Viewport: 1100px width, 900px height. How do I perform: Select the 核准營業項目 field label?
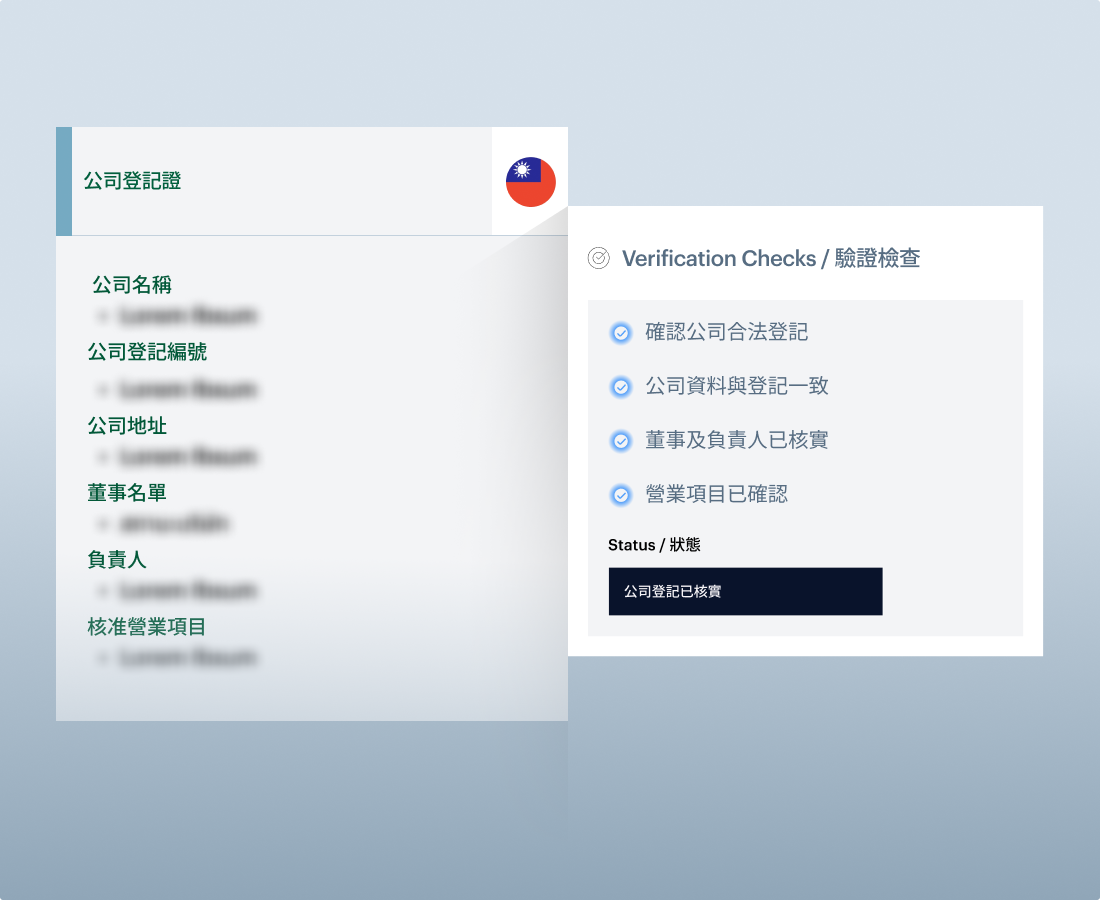coord(147,627)
